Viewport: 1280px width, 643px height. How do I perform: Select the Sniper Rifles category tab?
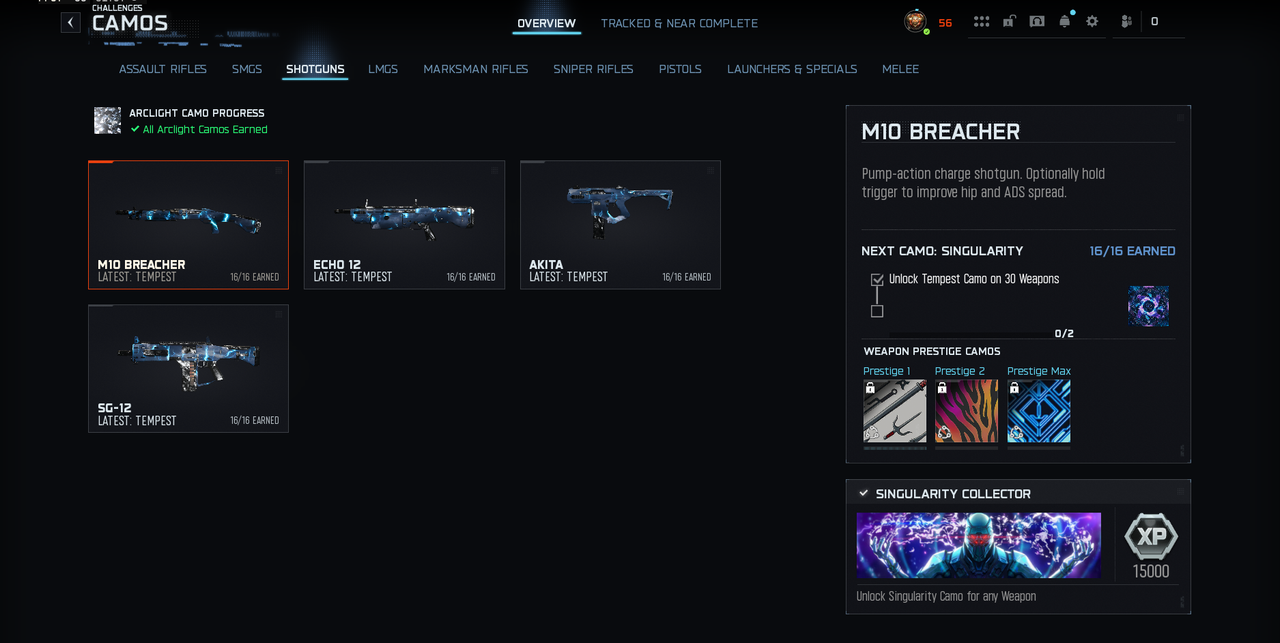tap(593, 69)
